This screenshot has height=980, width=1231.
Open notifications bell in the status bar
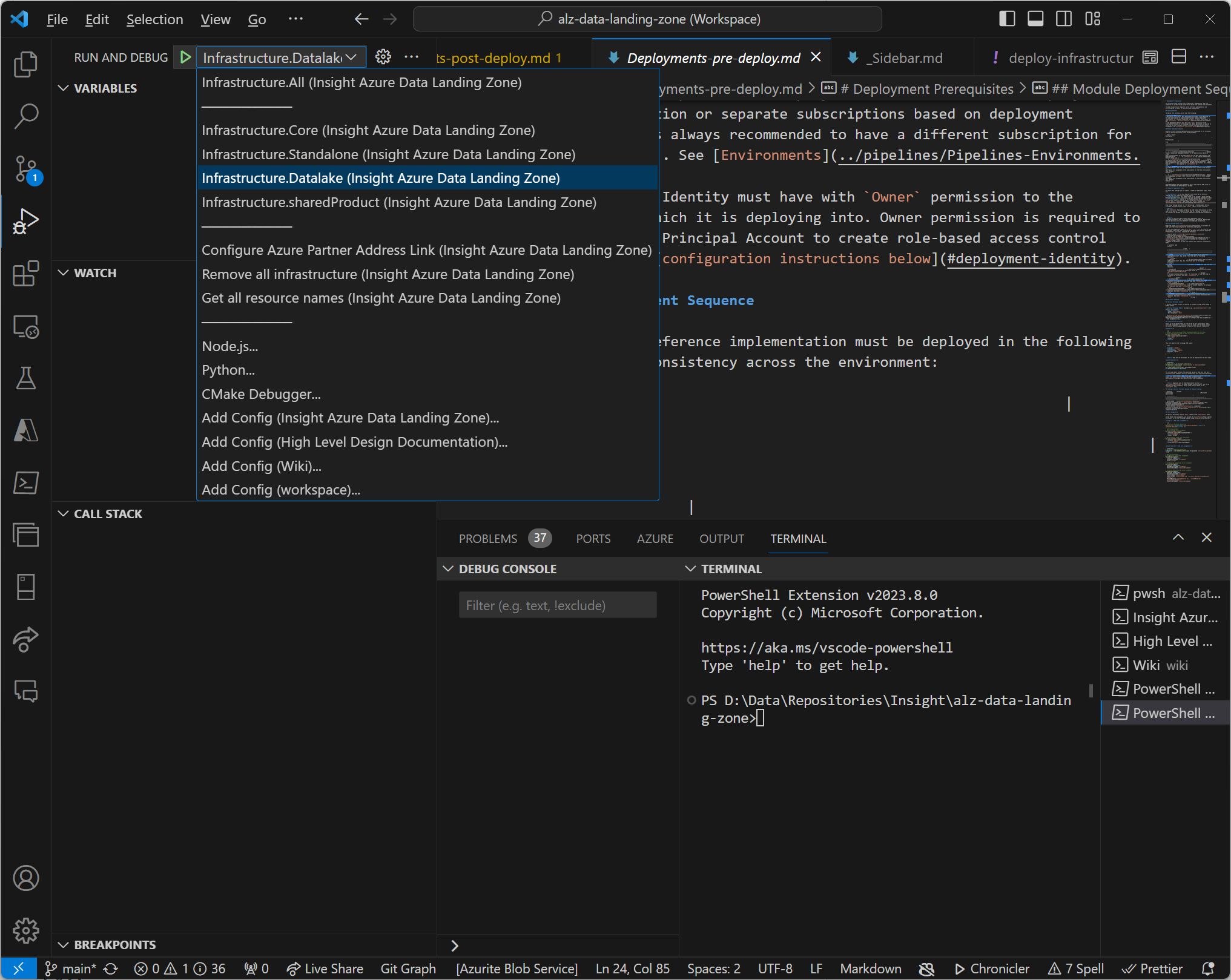[1207, 968]
